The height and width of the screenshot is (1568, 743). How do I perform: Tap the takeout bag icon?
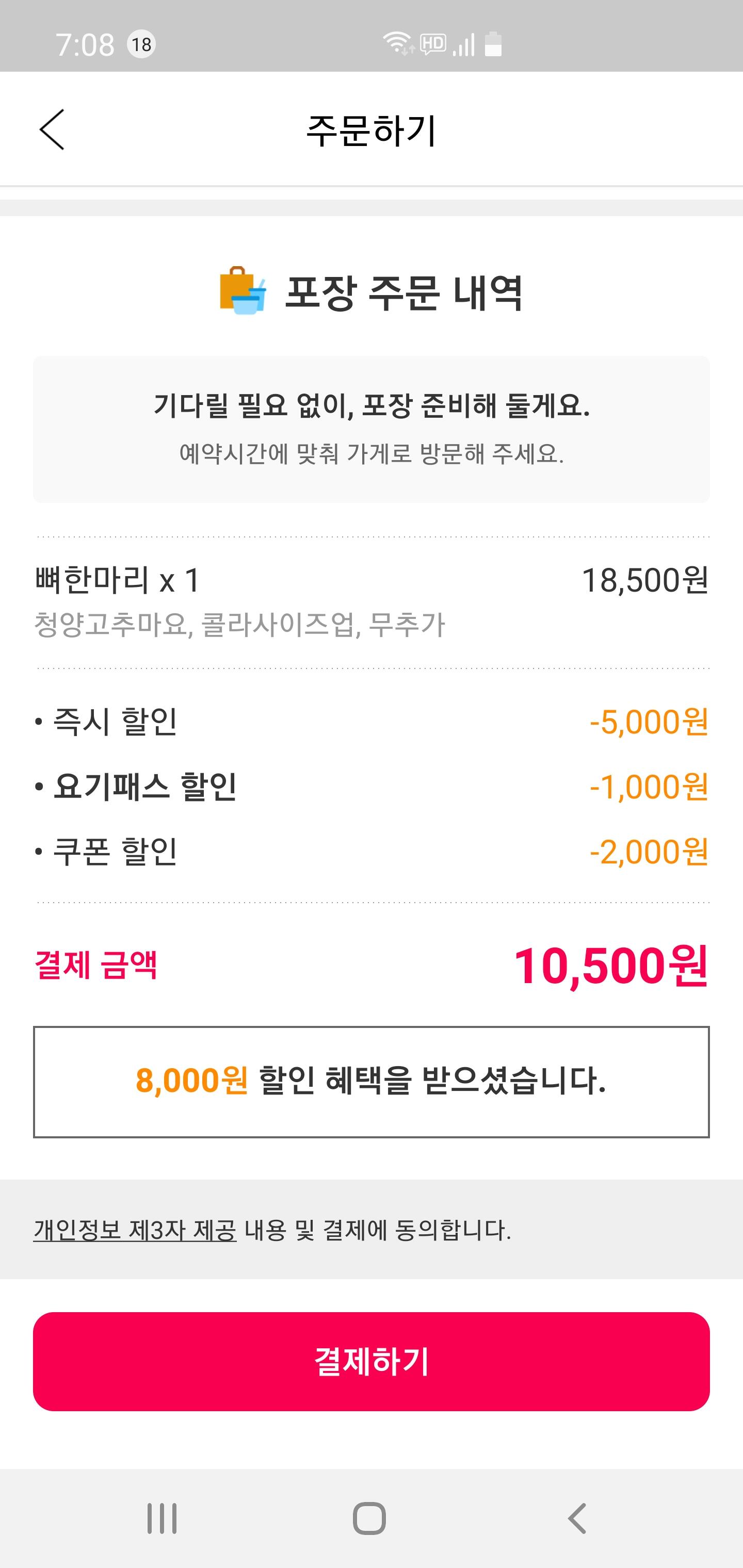(243, 291)
